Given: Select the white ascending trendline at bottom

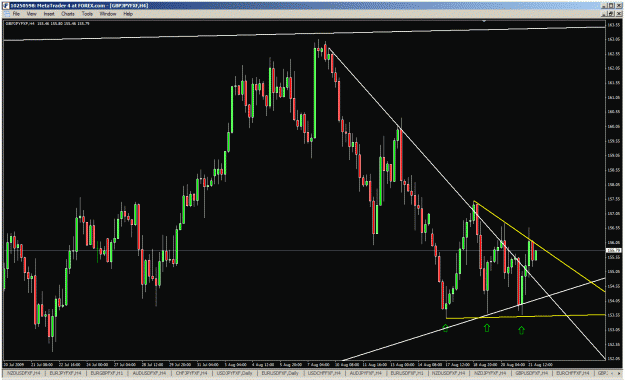Looking at the screenshot, I should point(474,319).
